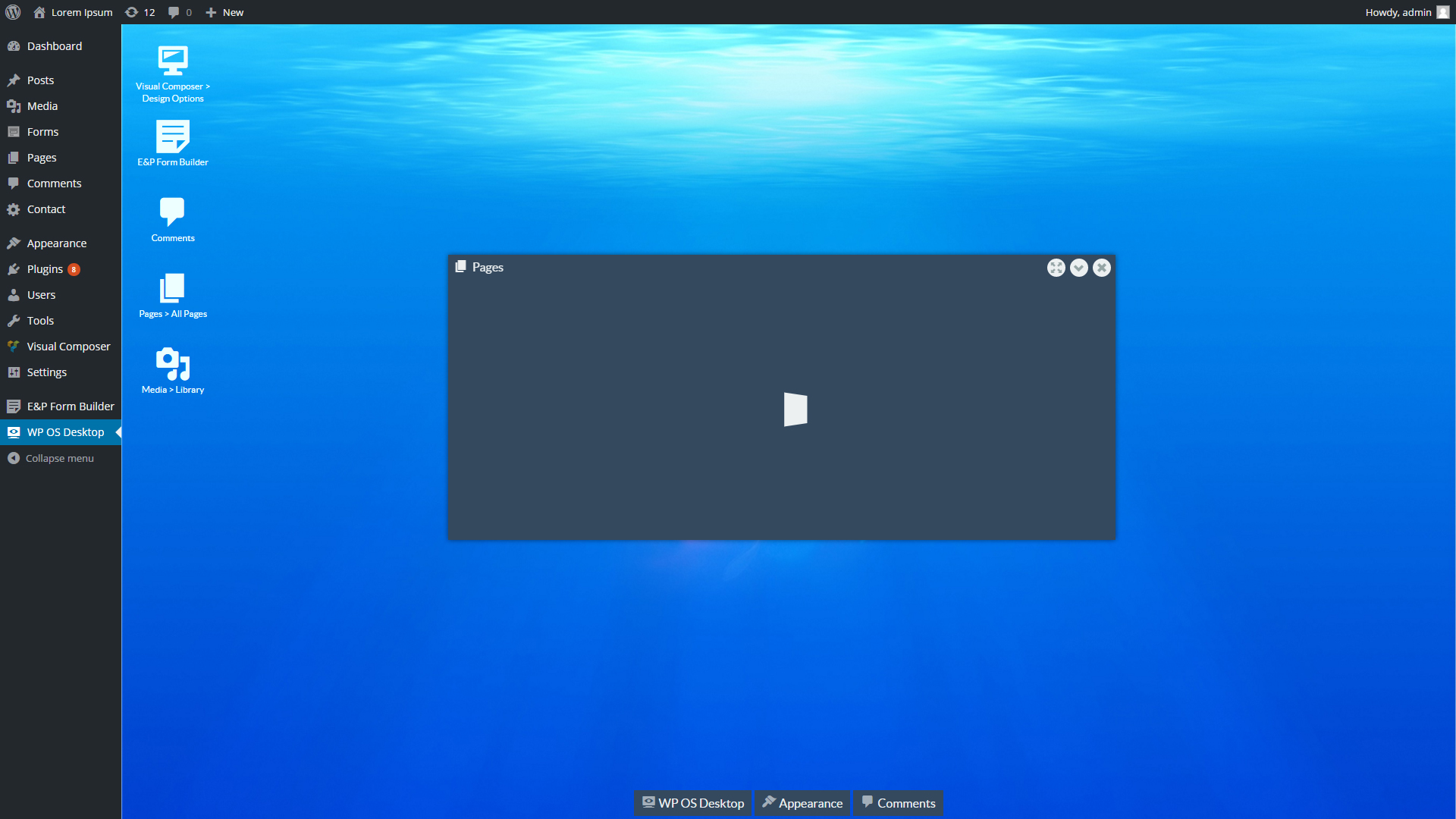The height and width of the screenshot is (819, 1456).
Task: Open the Appearance taskbar button
Action: click(802, 803)
